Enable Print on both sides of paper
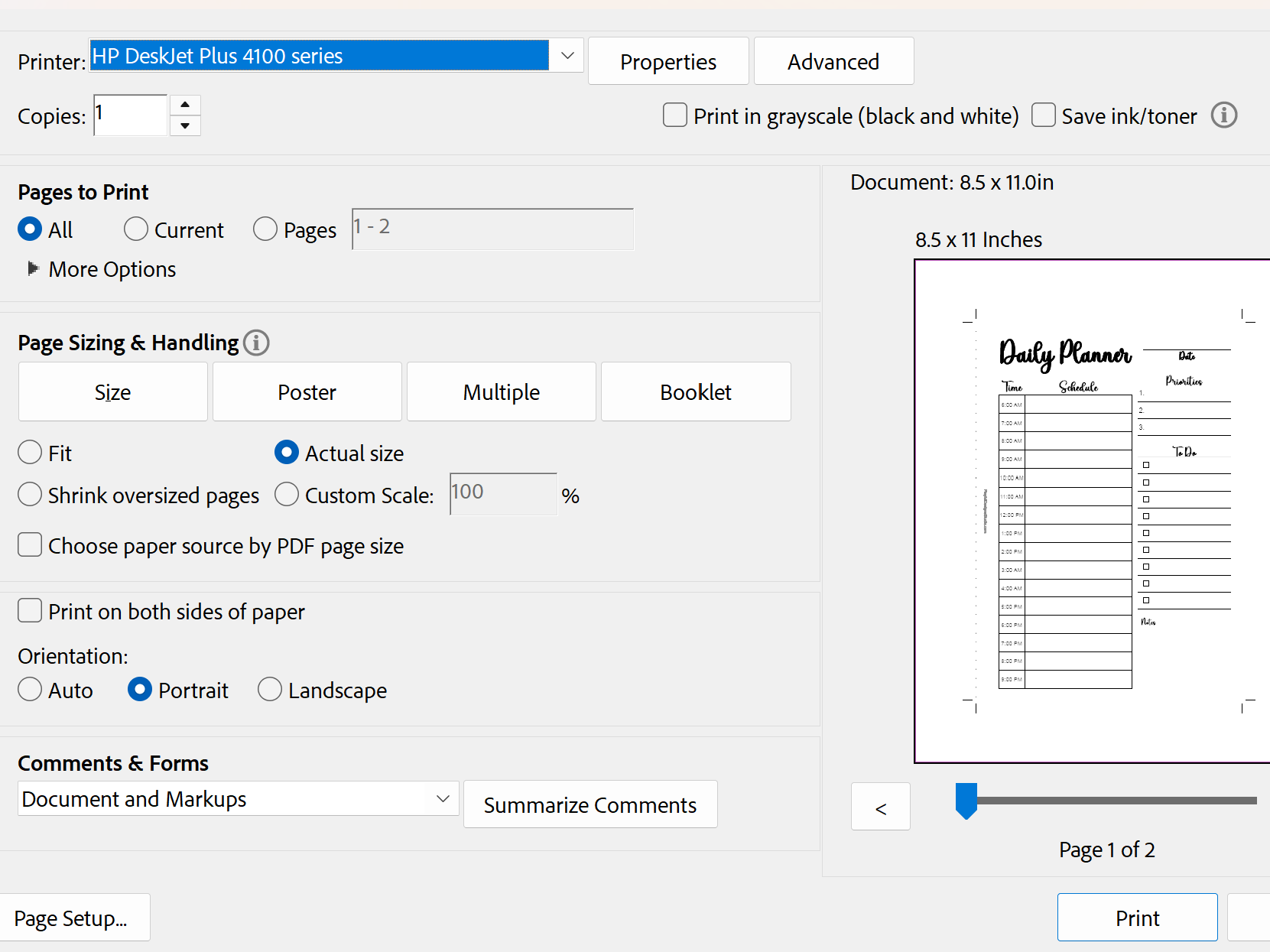 click(x=30, y=611)
